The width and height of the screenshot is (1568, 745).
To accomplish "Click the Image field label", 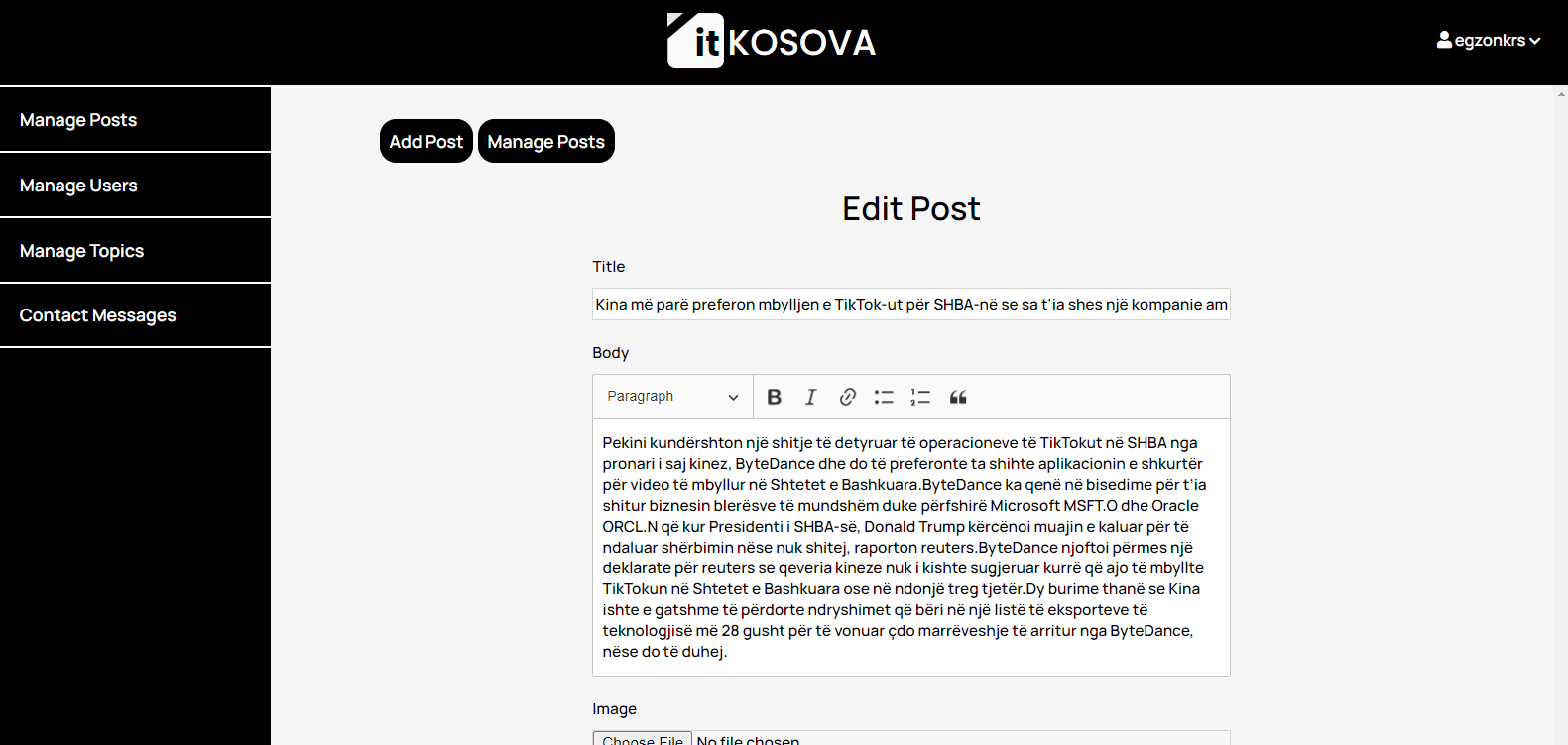I will click(x=614, y=709).
